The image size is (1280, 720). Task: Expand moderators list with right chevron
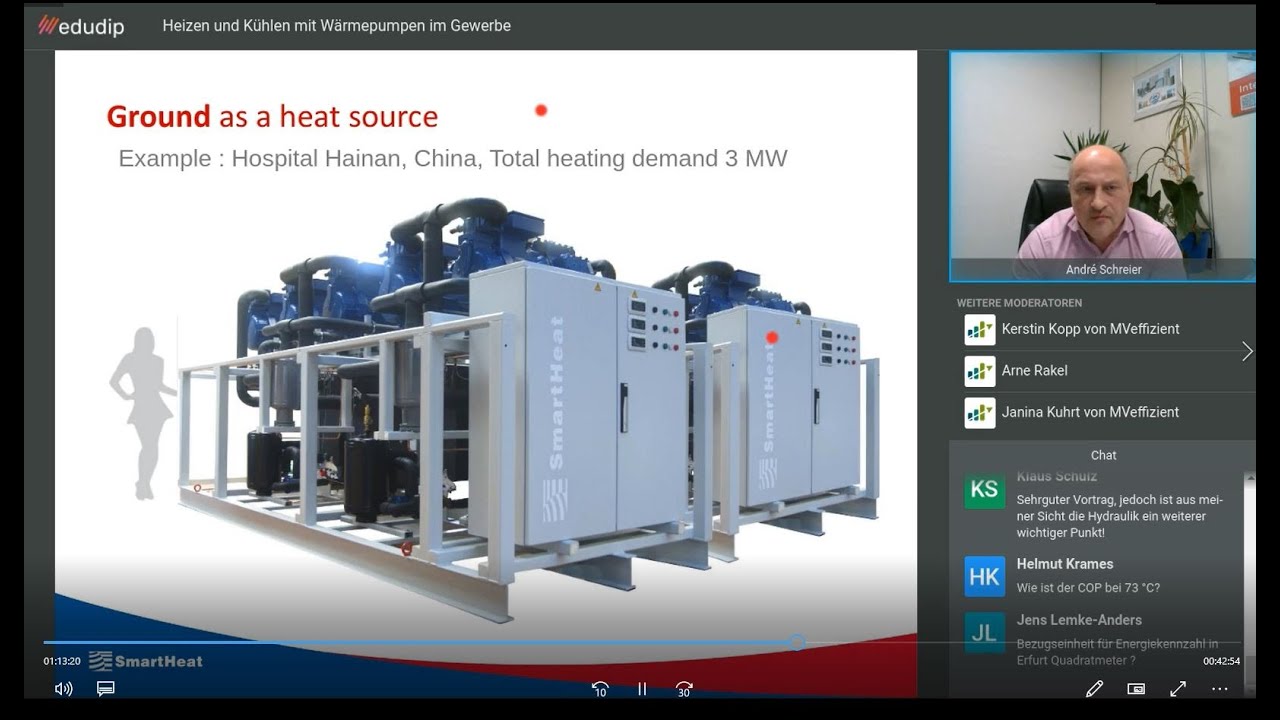pos(1247,351)
